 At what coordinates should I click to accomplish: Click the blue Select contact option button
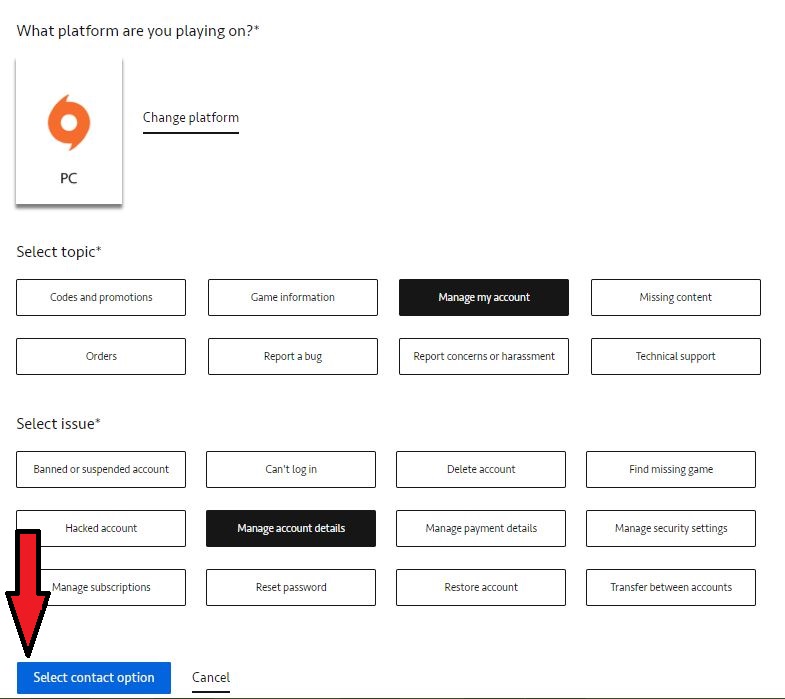[94, 678]
